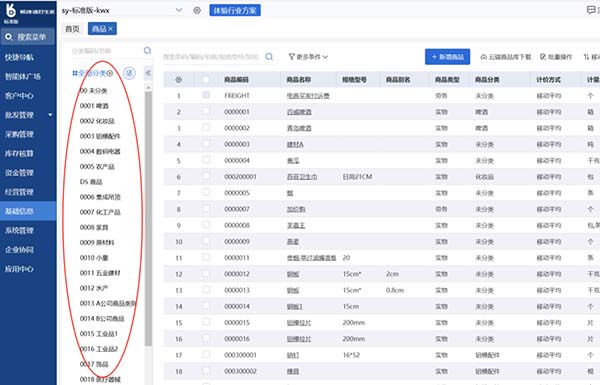This screenshot has width=600, height=385.
Task: Select category DS in the tree
Action: click(91, 182)
